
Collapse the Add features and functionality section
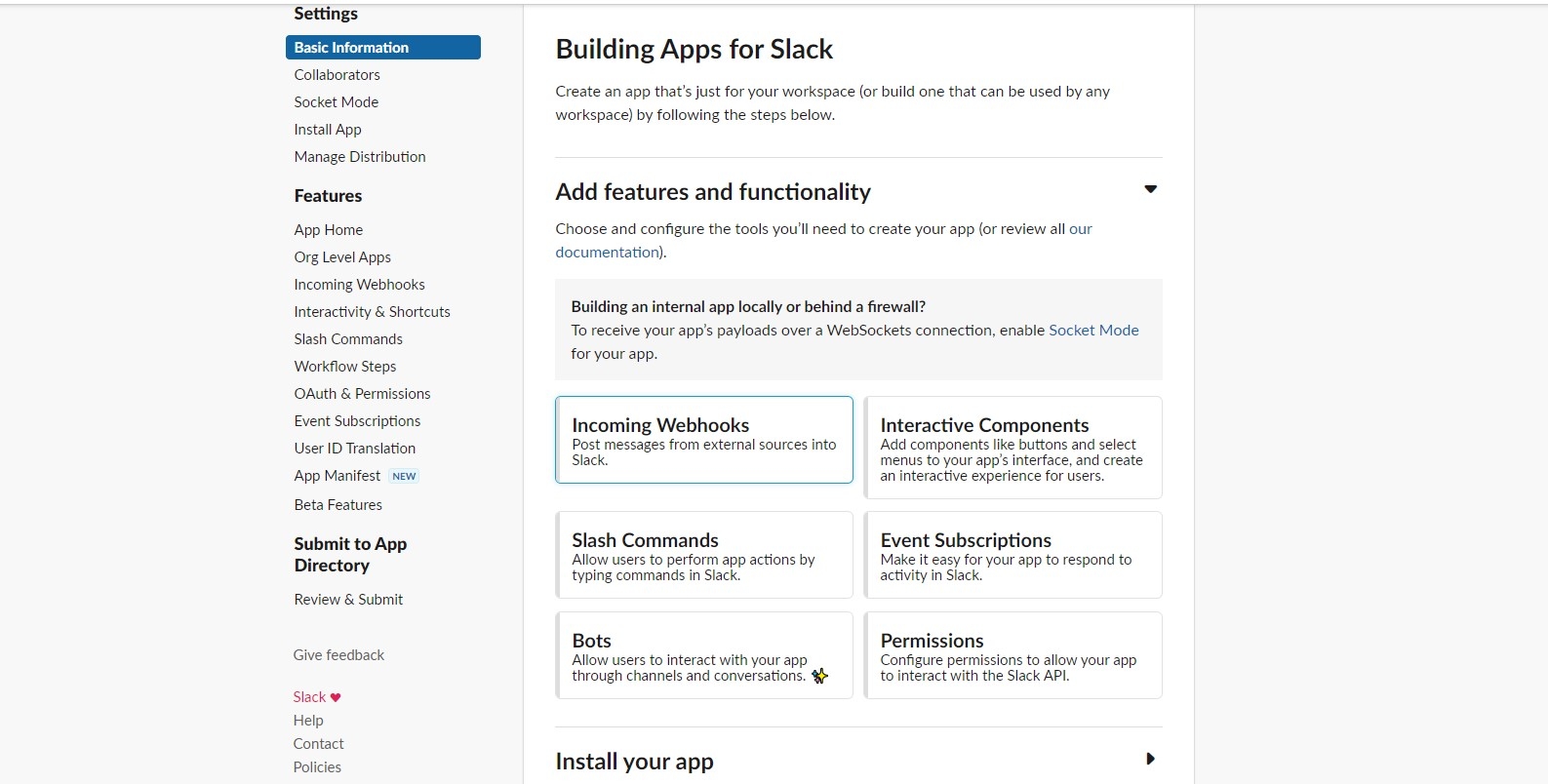click(1150, 189)
